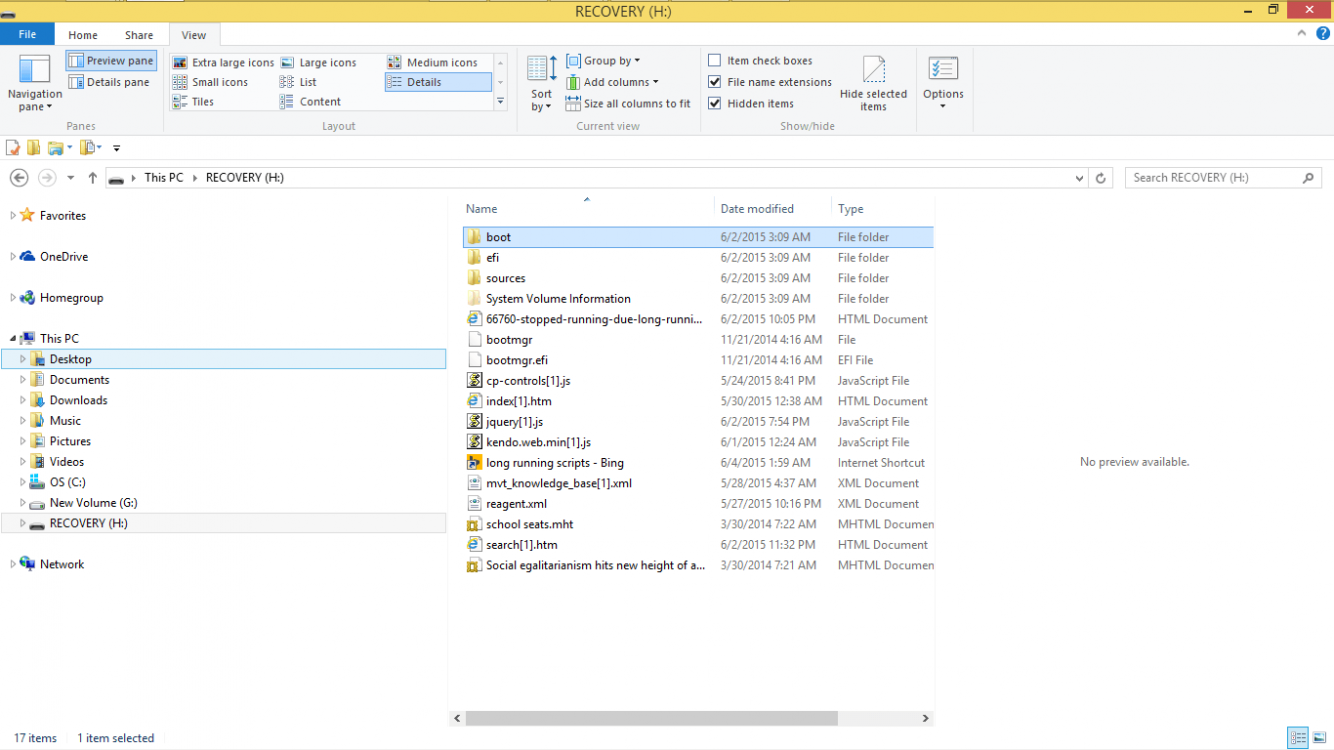Select the Tiles layout
Viewport: 1334px width, 750px height.
pos(194,101)
